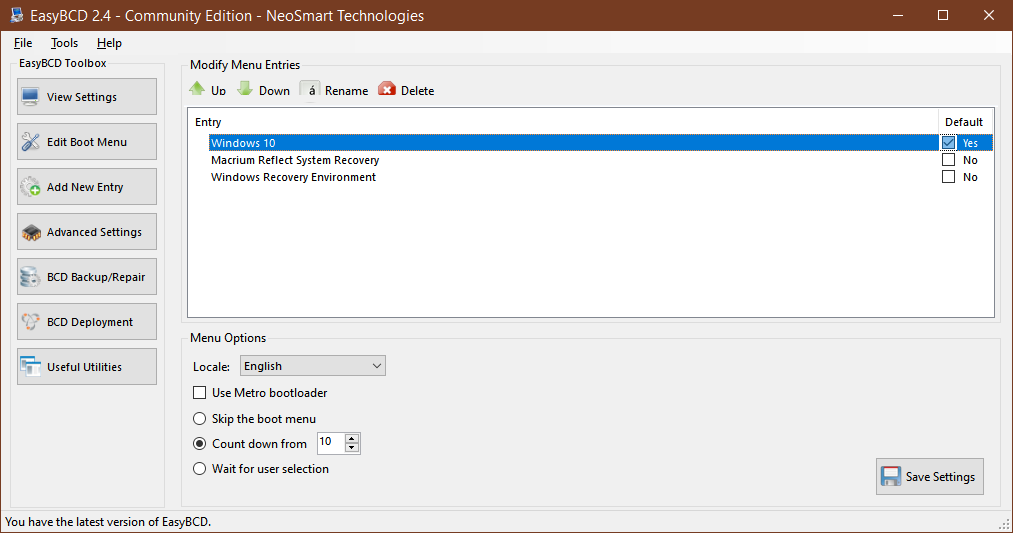This screenshot has height=533, width=1013.
Task: Click the green Up arrow icon
Action: (x=197, y=89)
